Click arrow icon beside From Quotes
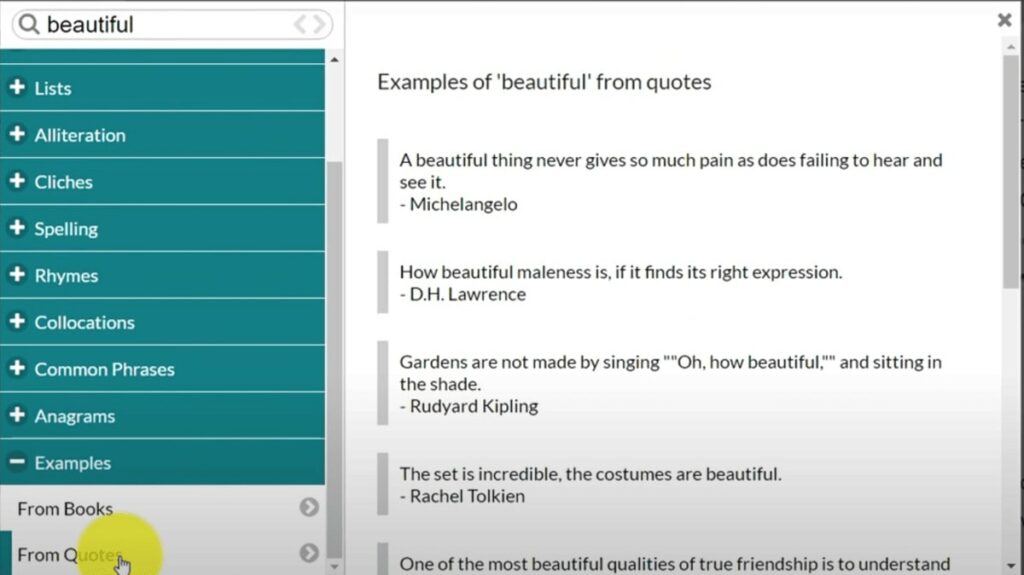 309,553
